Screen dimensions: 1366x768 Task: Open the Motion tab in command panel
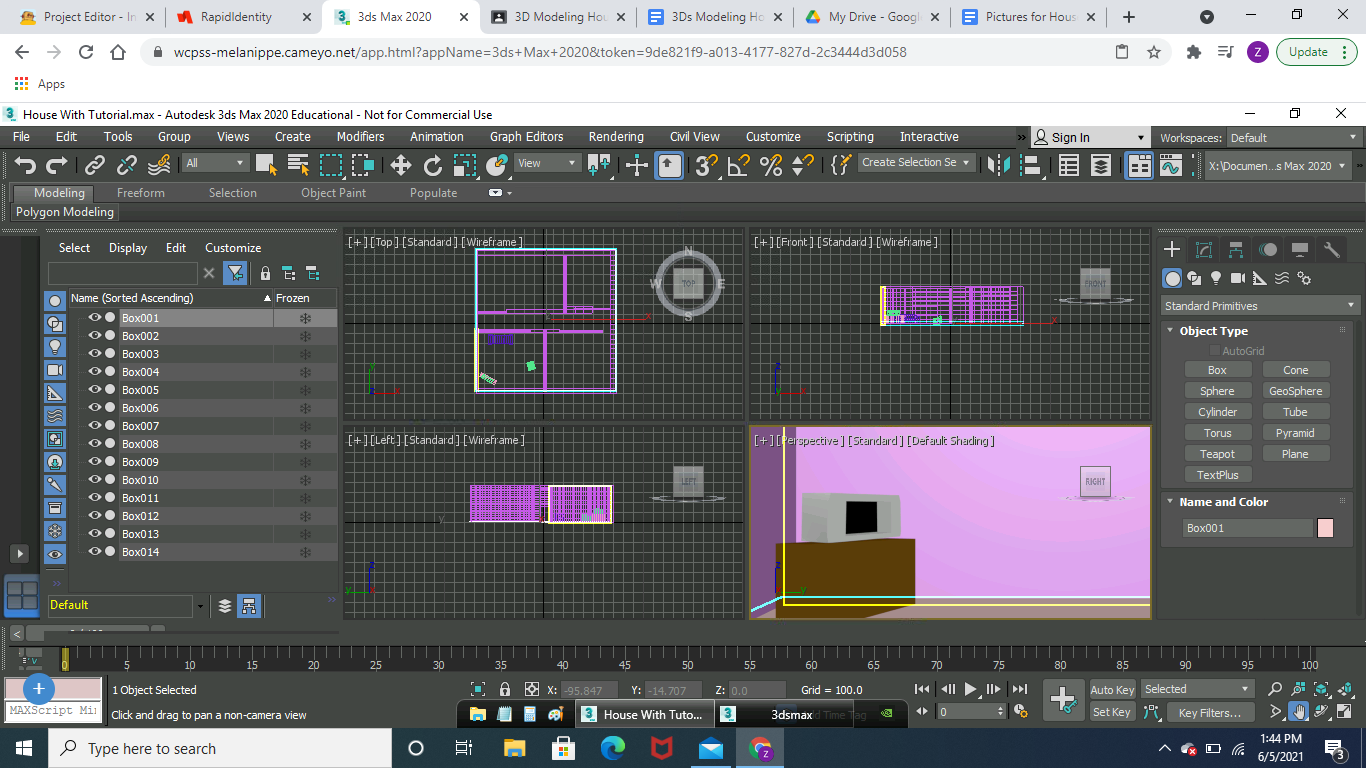click(1268, 249)
